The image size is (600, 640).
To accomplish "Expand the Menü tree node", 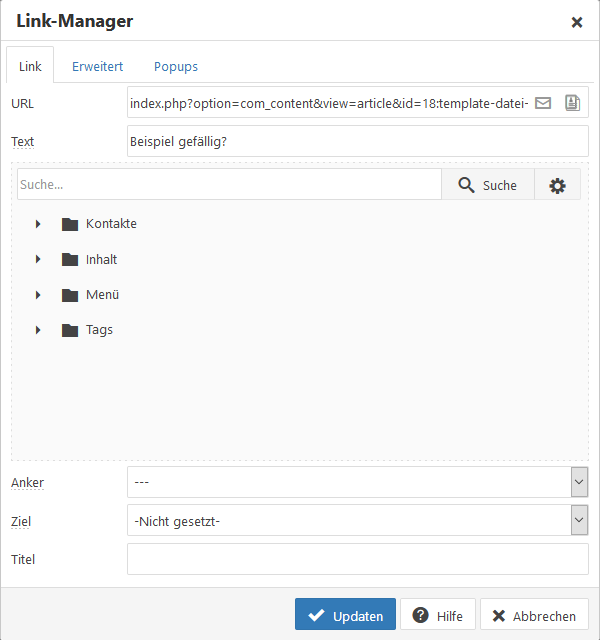I will point(38,295).
